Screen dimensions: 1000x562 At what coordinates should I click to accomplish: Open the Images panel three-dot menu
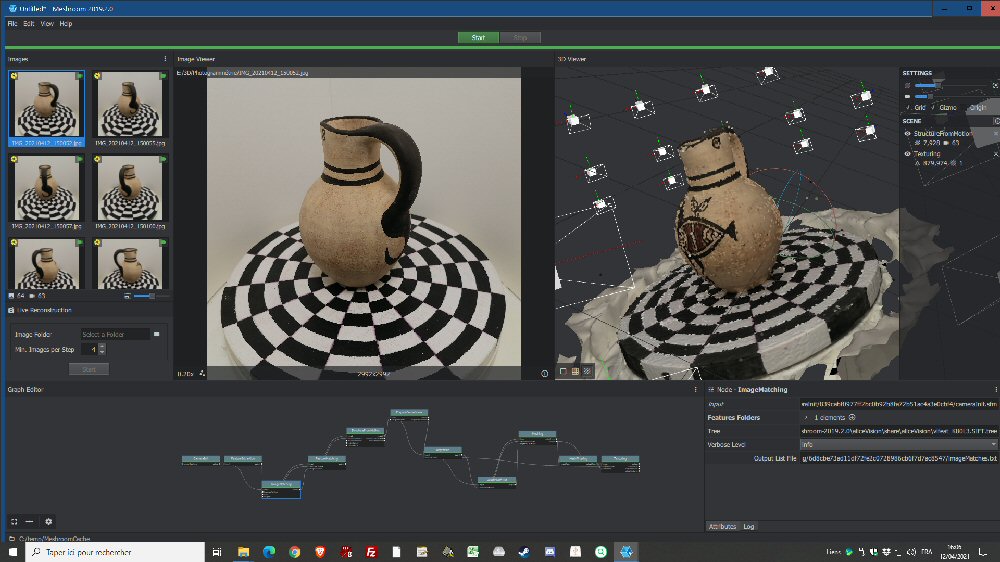(x=165, y=59)
